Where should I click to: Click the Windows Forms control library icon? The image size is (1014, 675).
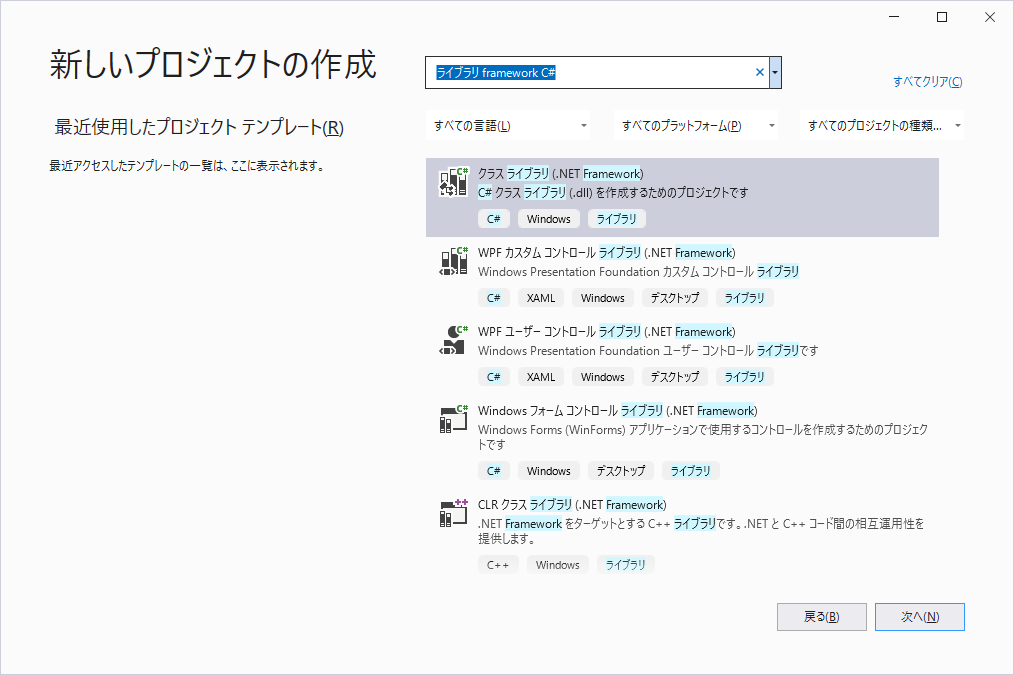coord(454,419)
